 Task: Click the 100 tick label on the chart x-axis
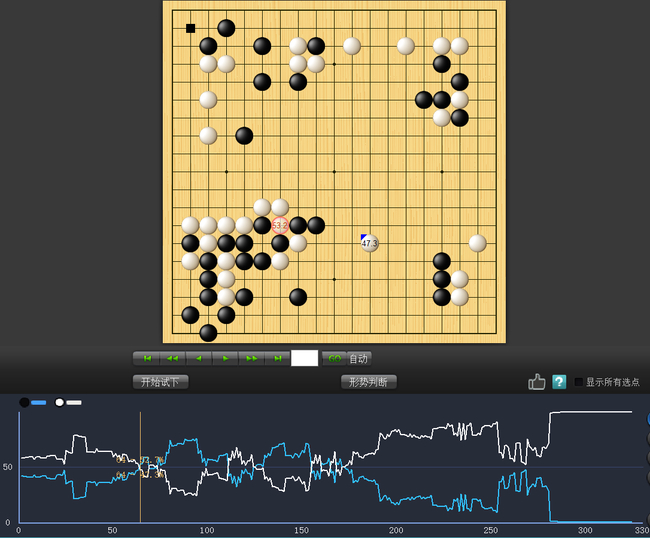pos(207,530)
